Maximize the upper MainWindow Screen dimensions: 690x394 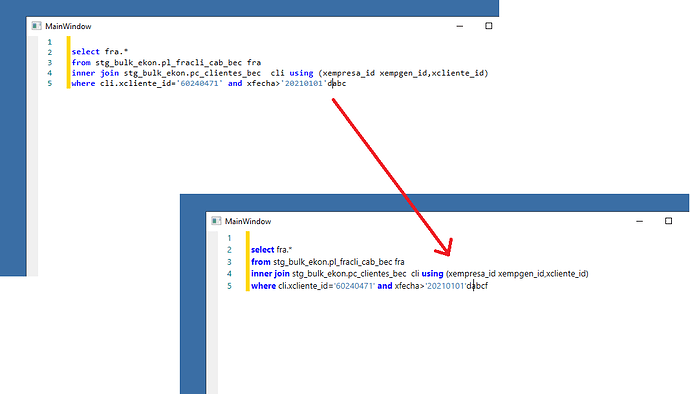coord(488,26)
